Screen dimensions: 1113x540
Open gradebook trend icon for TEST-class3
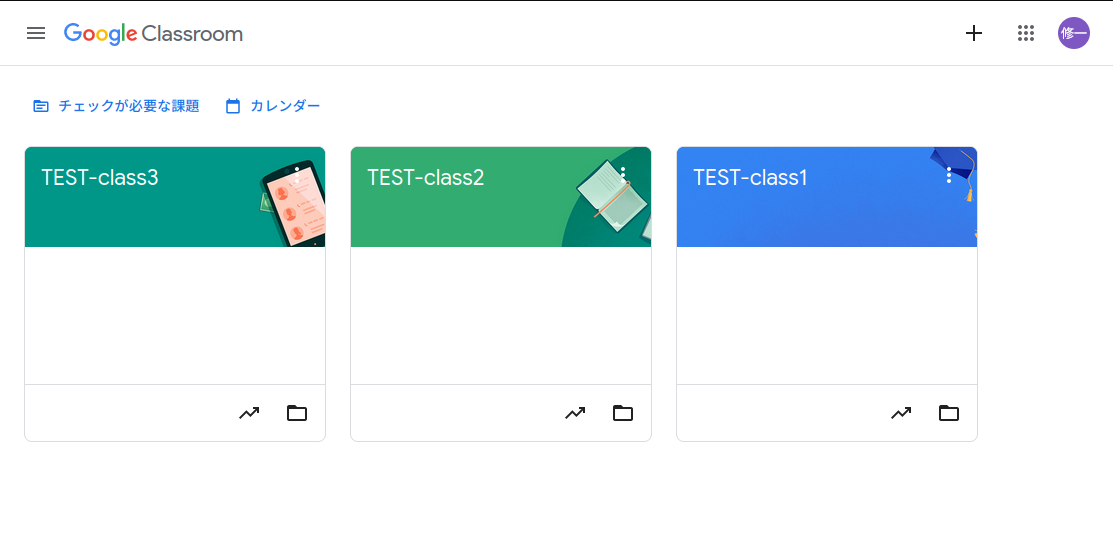pos(249,413)
